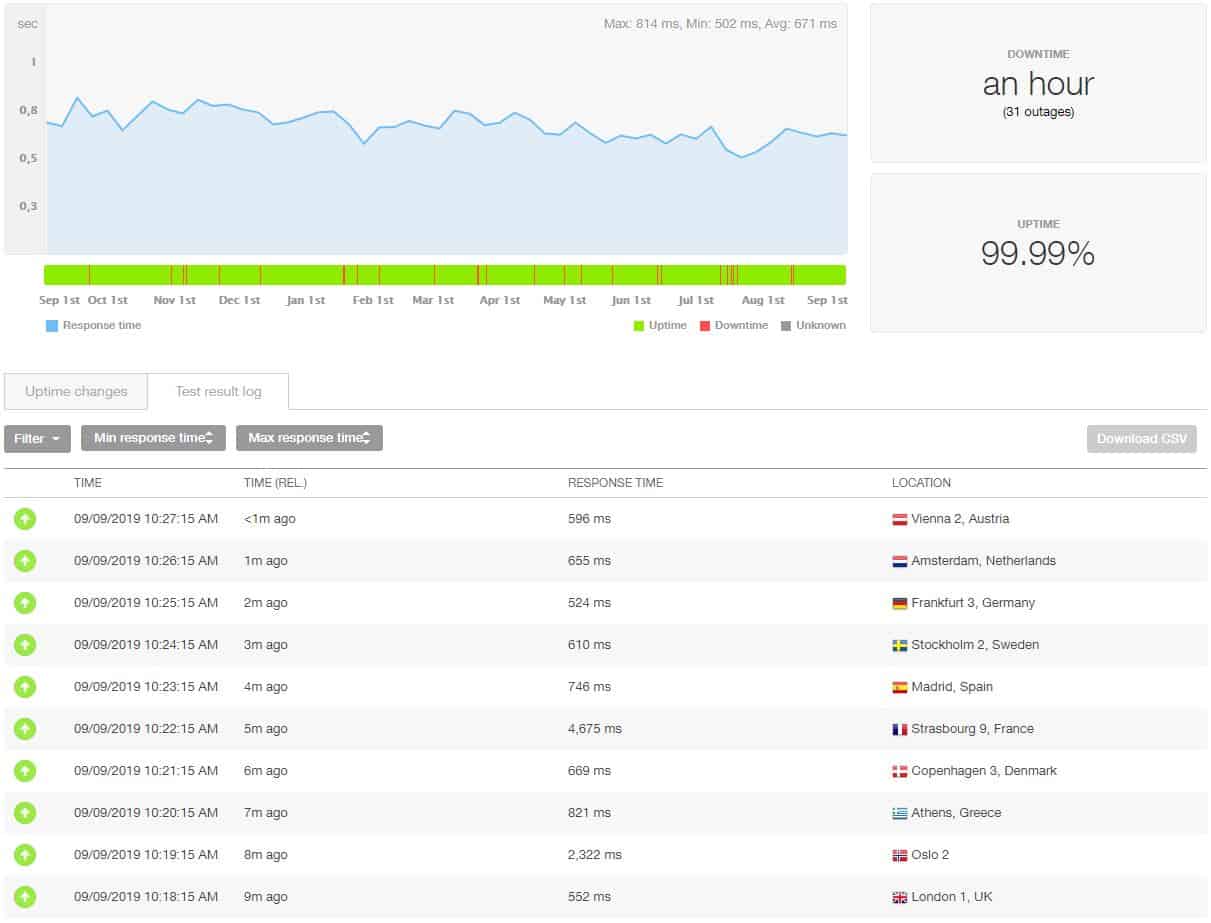Click the up status icon for Strasbourg 9 row
1211x923 pixels.
pyautogui.click(x=25, y=729)
